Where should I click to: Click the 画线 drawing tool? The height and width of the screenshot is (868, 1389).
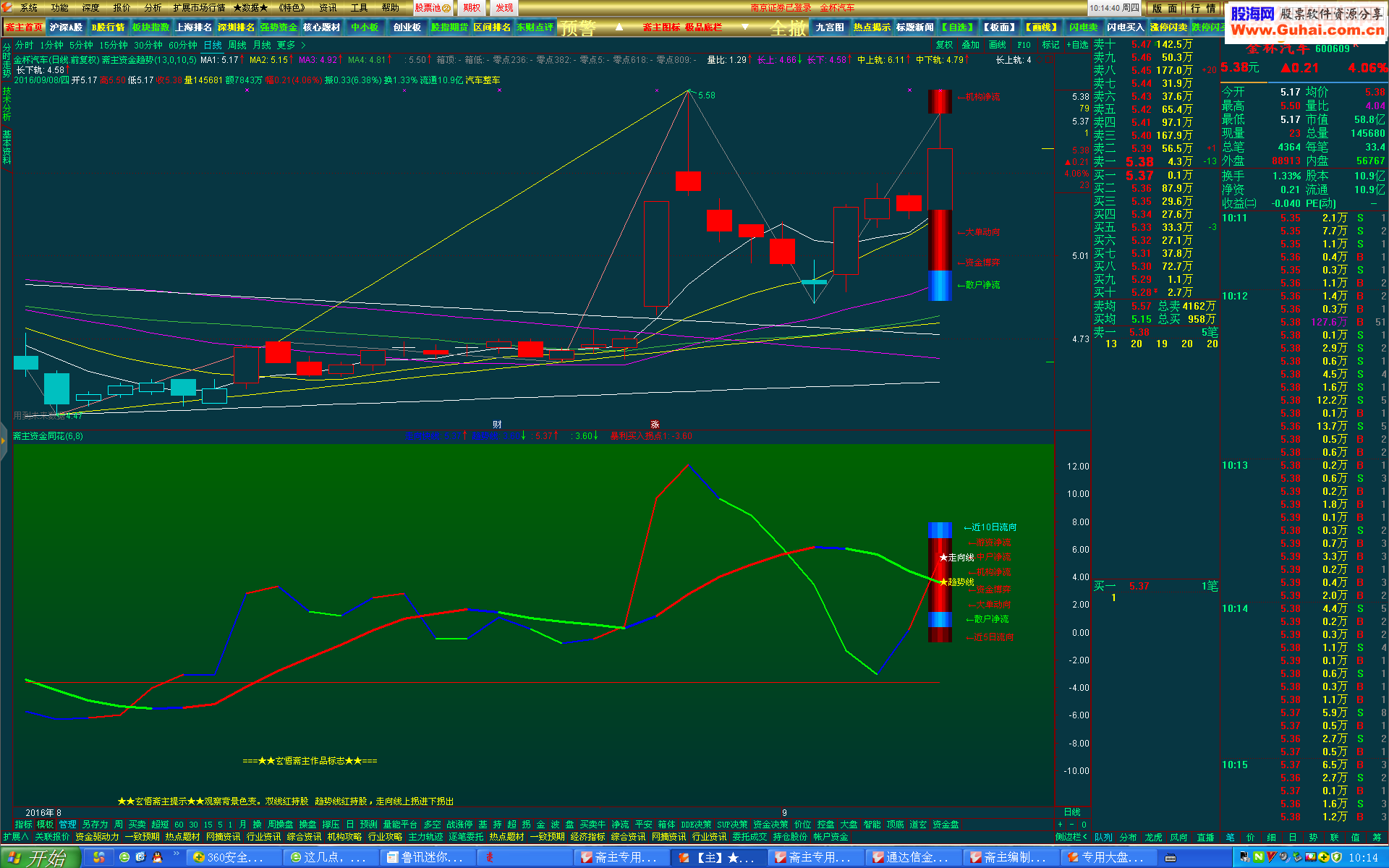coord(997,45)
